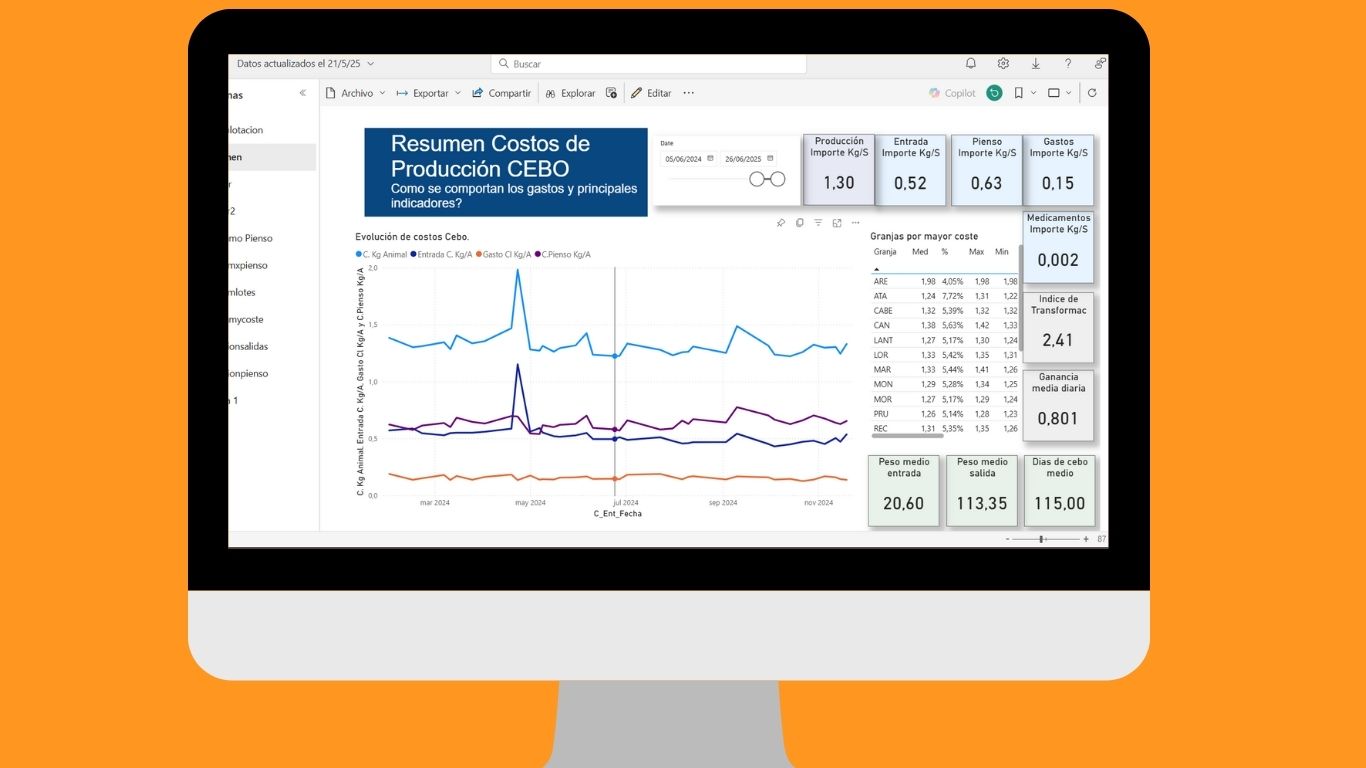Image resolution: width=1366 pixels, height=768 pixels.
Task: Toggle the Gasto CI Kg/A legend series
Action: [x=505, y=254]
